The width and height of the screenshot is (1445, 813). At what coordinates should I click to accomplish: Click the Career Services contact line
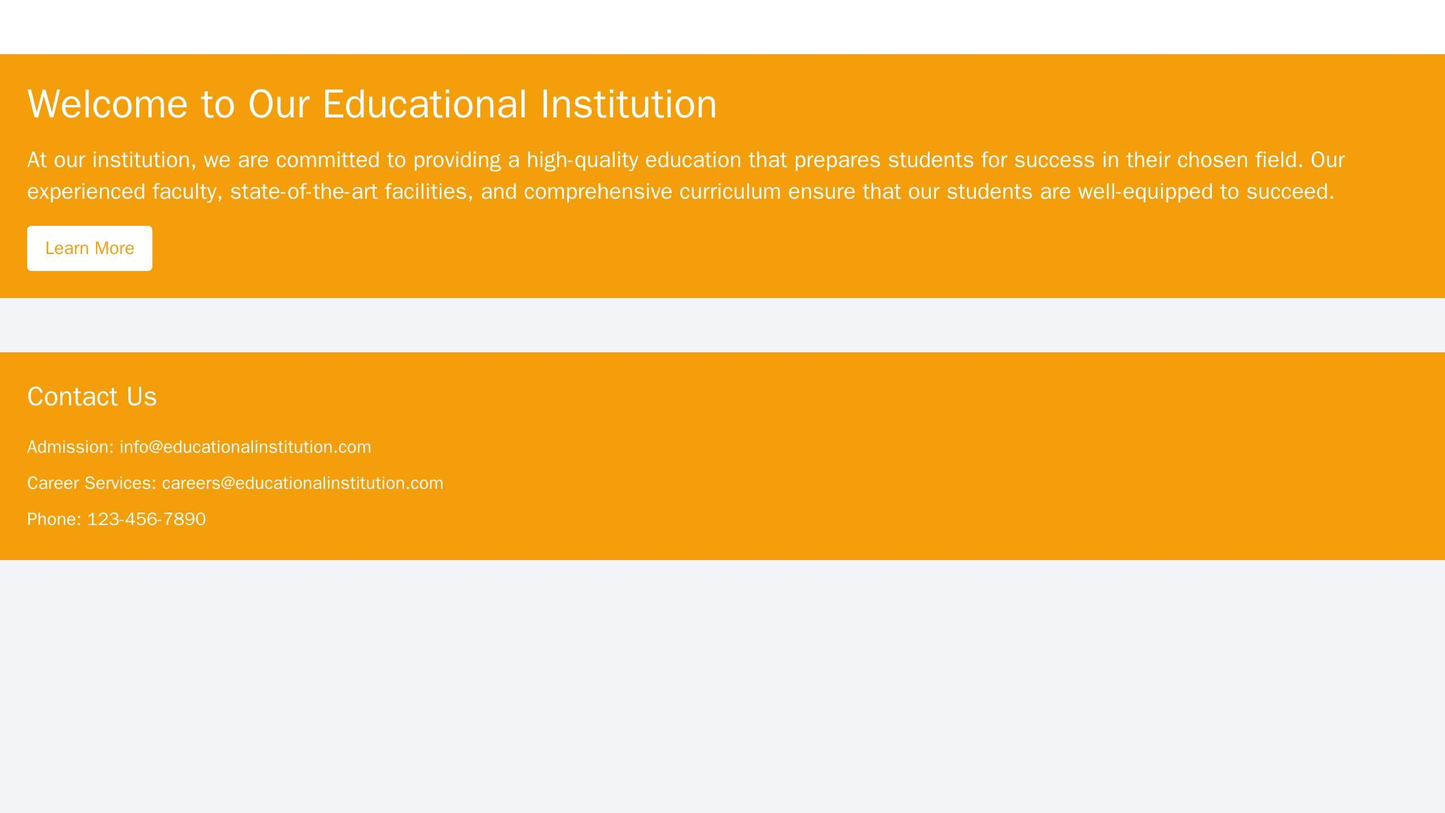235,483
